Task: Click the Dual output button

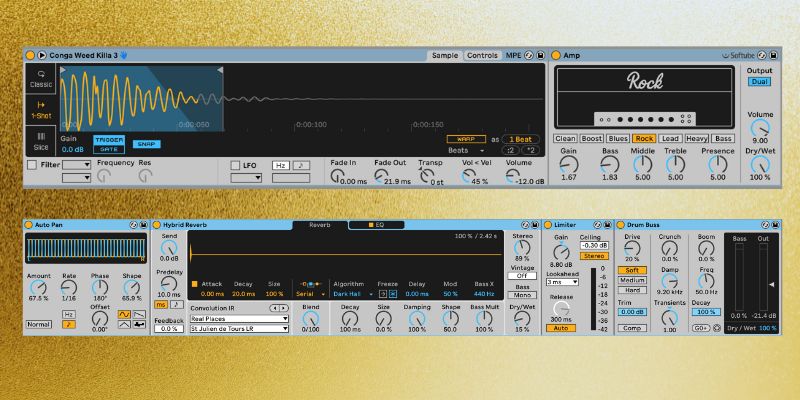Action: 759,82
